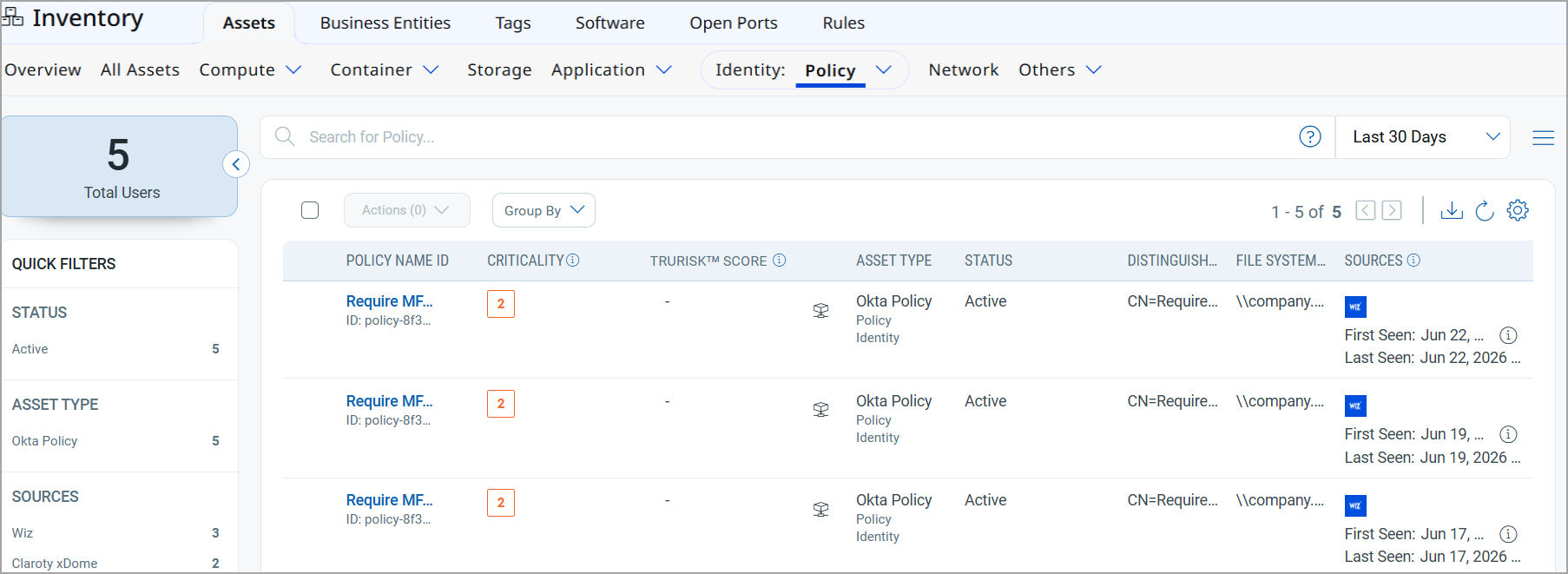The image size is (1568, 574).
Task: Click criticality badge 2 in Jun 22 row
Action: tap(501, 304)
